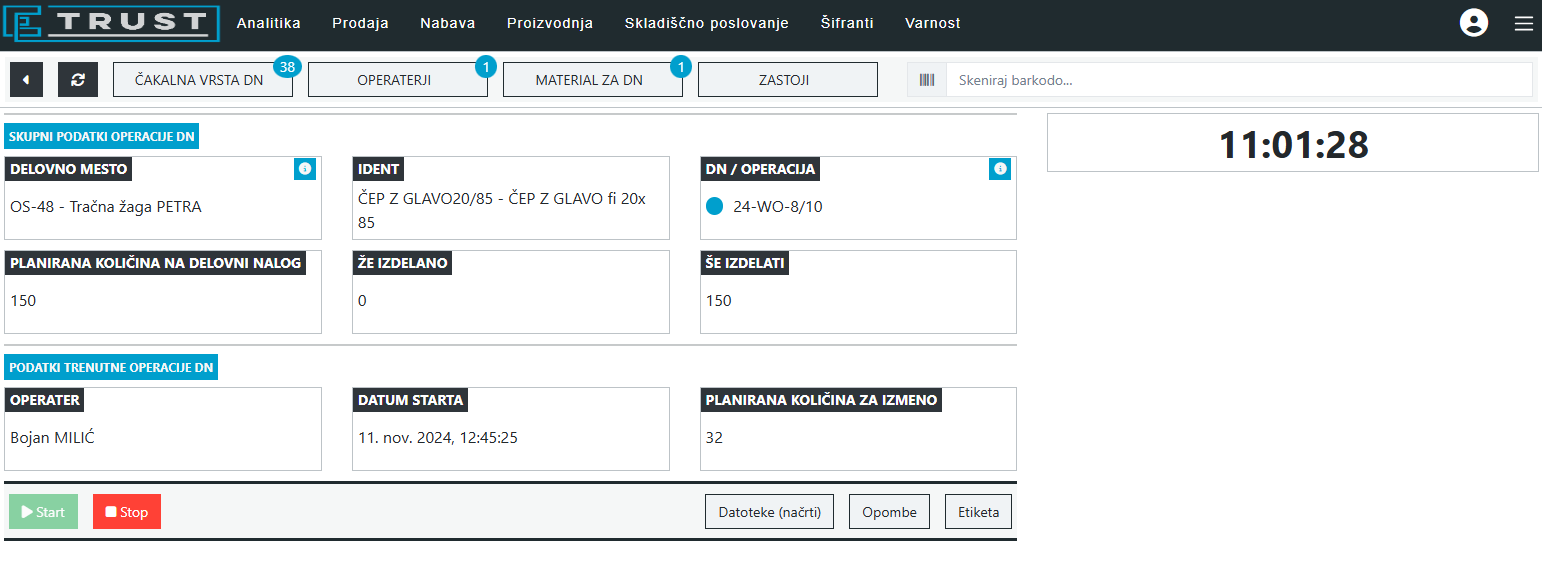This screenshot has width=1542, height=577.
Task: Expand the Nabava menu
Action: click(447, 23)
